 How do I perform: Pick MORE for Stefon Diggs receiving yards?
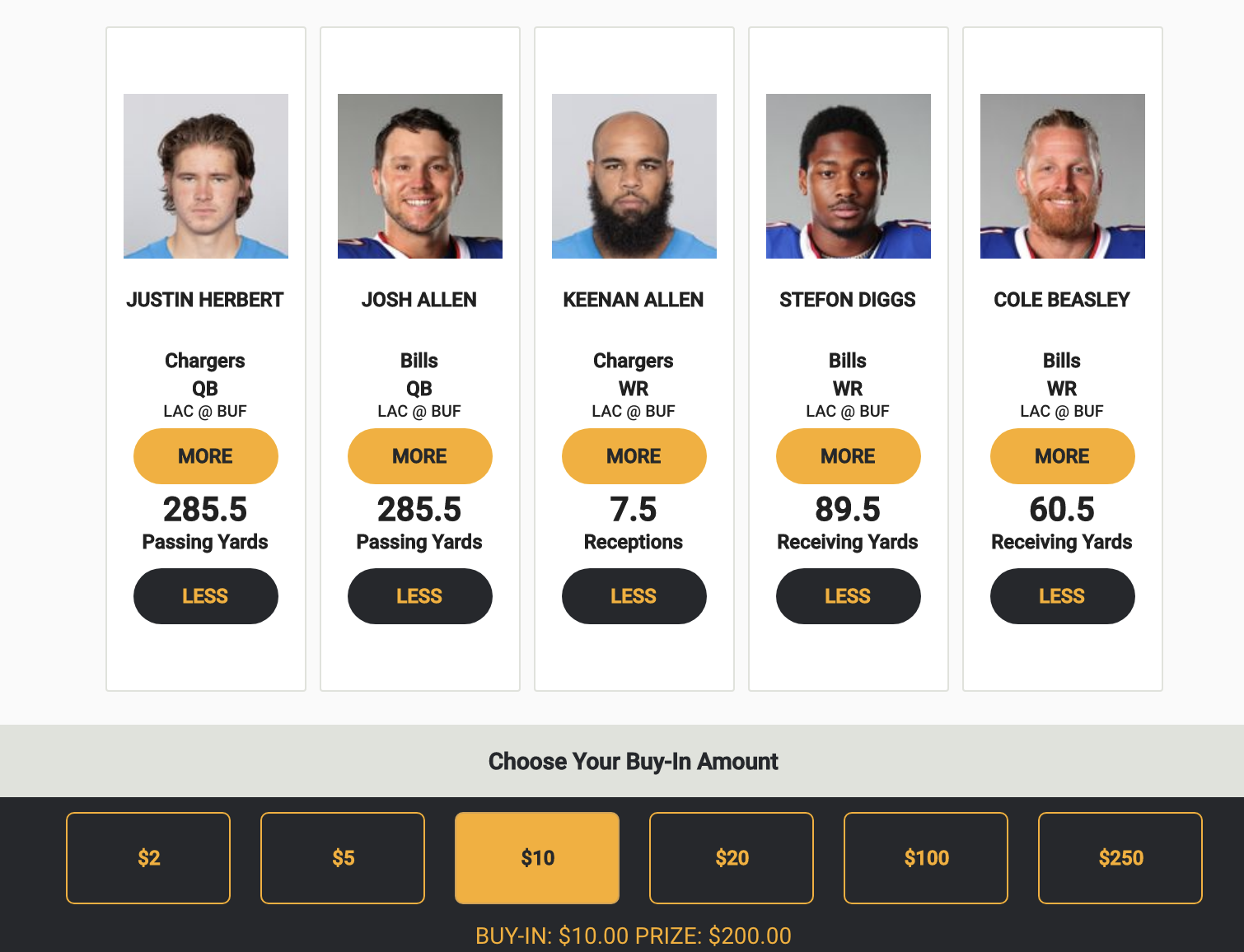849,456
